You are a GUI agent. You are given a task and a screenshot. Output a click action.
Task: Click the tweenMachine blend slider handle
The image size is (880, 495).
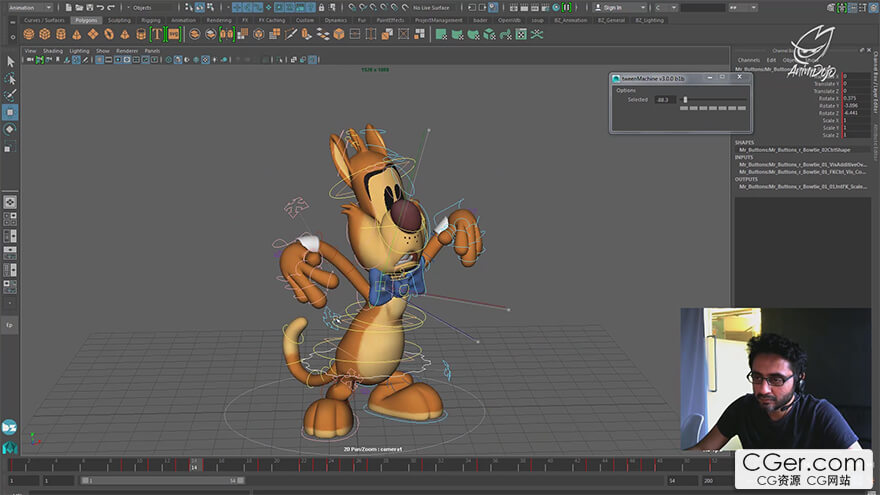click(685, 99)
